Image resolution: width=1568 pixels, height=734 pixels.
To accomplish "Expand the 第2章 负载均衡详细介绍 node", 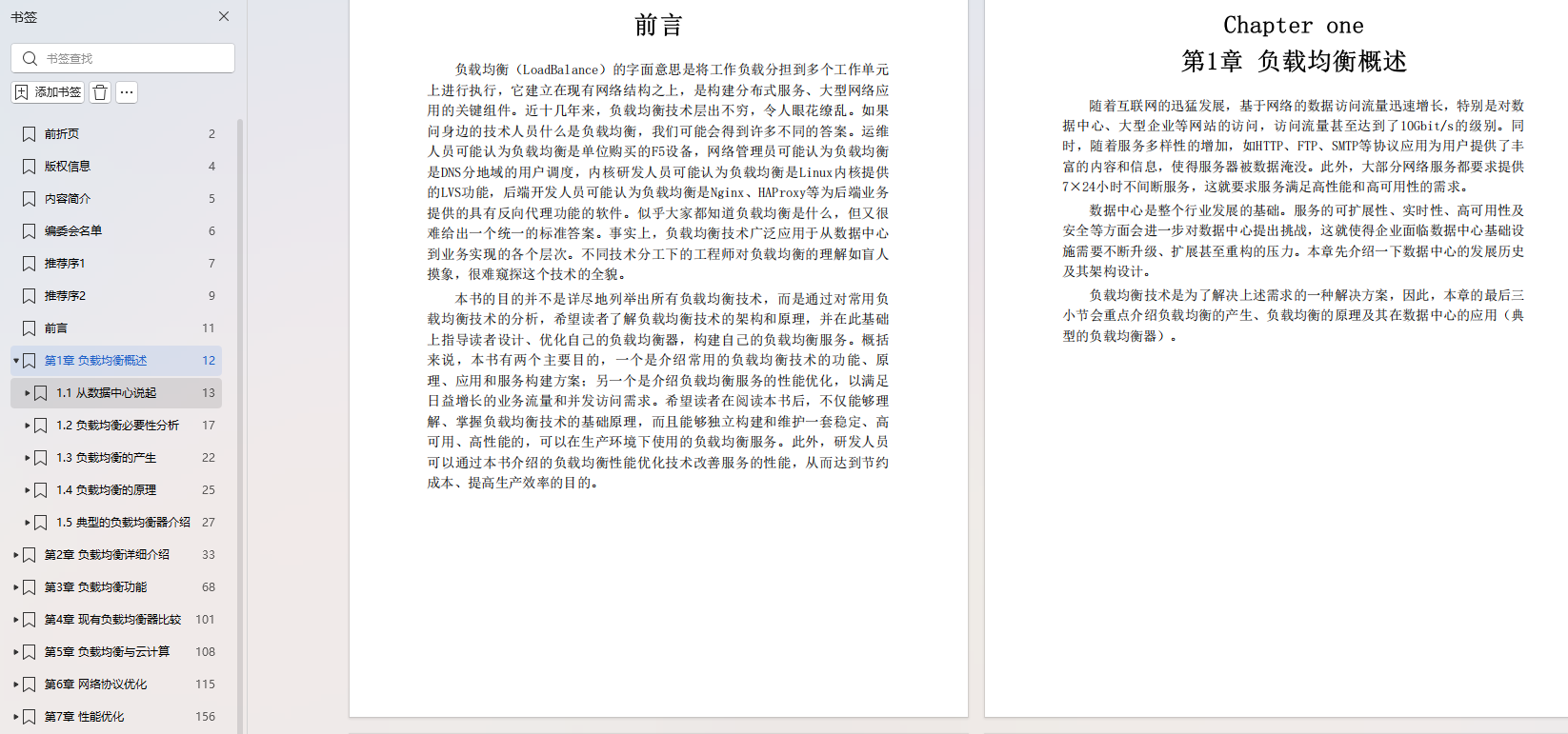I will 16,555.
